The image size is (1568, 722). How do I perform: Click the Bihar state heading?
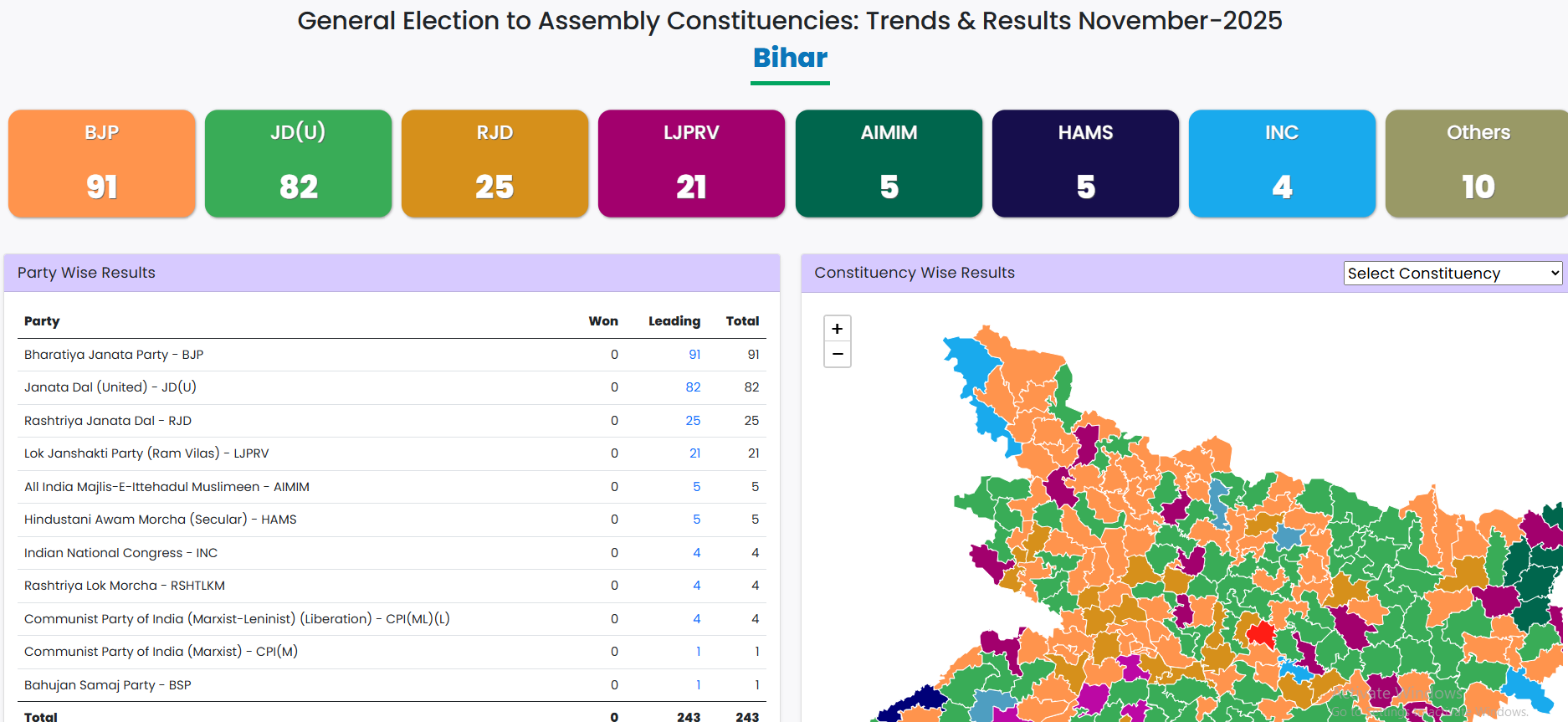(790, 58)
